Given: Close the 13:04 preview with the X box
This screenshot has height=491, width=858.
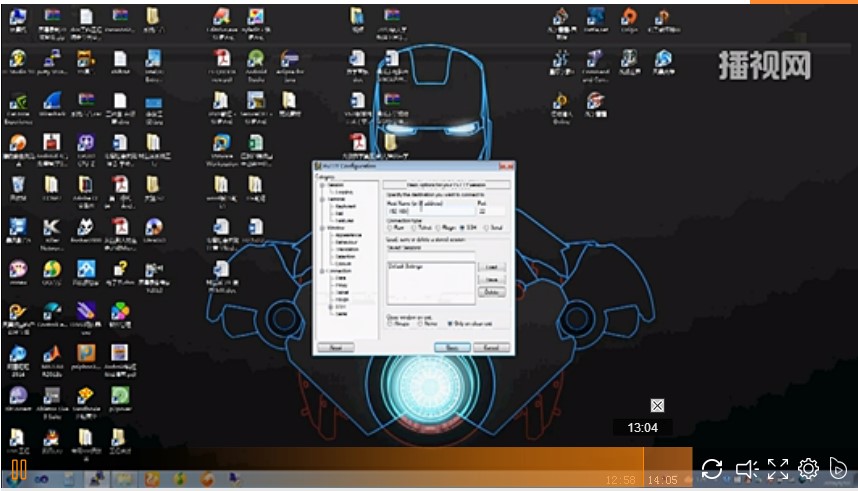Looking at the screenshot, I should point(657,406).
